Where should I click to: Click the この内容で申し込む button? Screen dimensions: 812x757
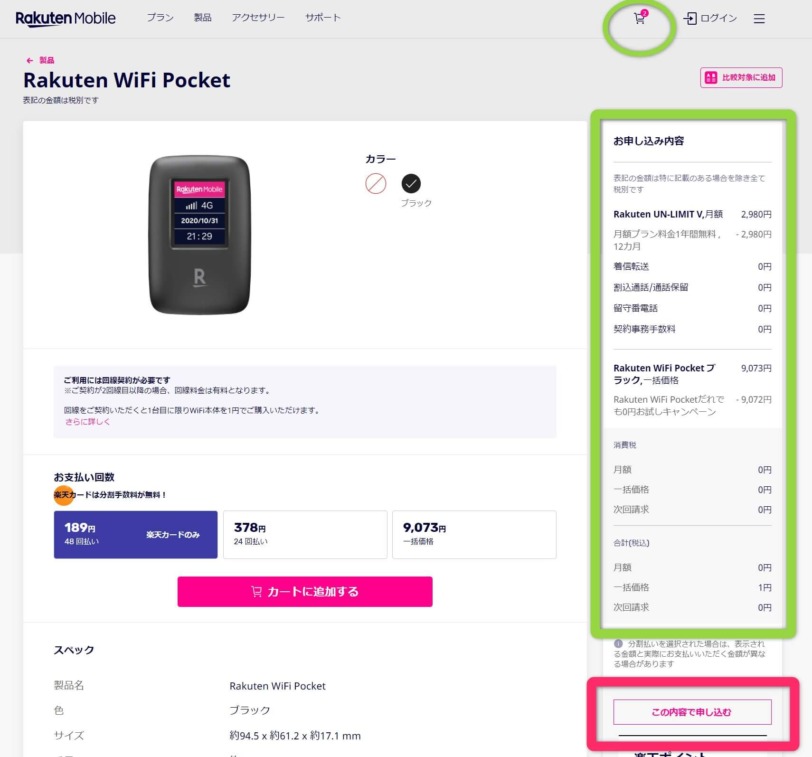point(692,712)
